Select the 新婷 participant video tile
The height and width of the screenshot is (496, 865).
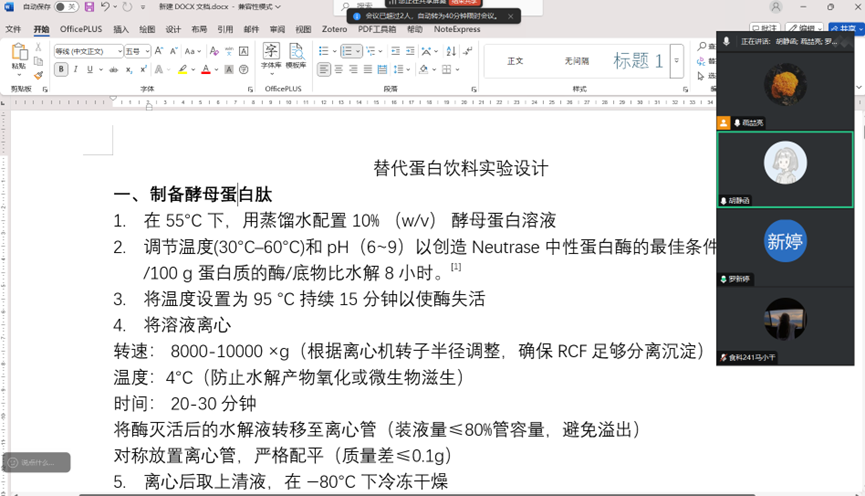(x=785, y=243)
